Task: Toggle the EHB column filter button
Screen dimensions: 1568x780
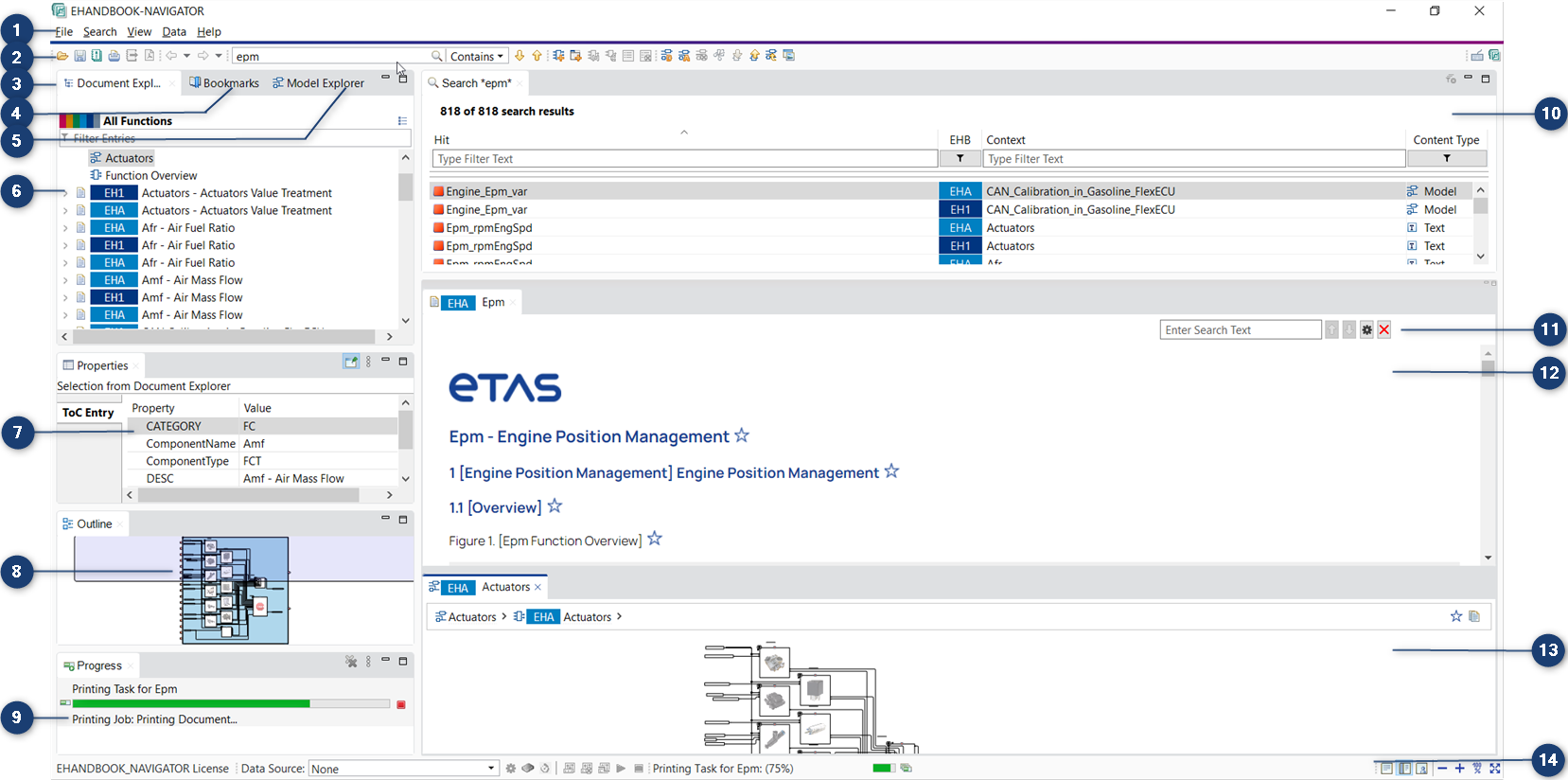Action: (x=960, y=159)
